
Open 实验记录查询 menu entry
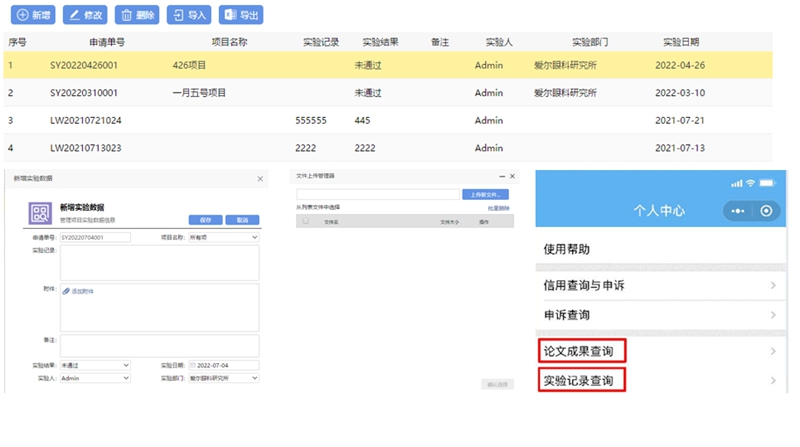580,381
